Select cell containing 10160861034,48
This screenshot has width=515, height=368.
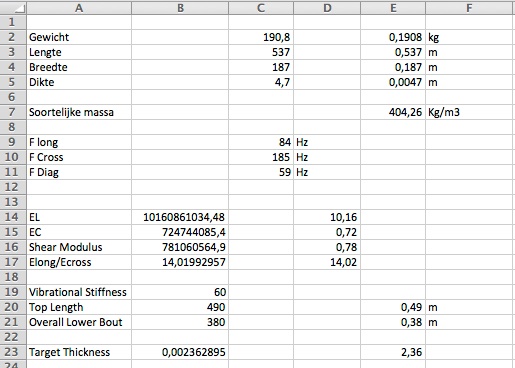click(x=180, y=217)
